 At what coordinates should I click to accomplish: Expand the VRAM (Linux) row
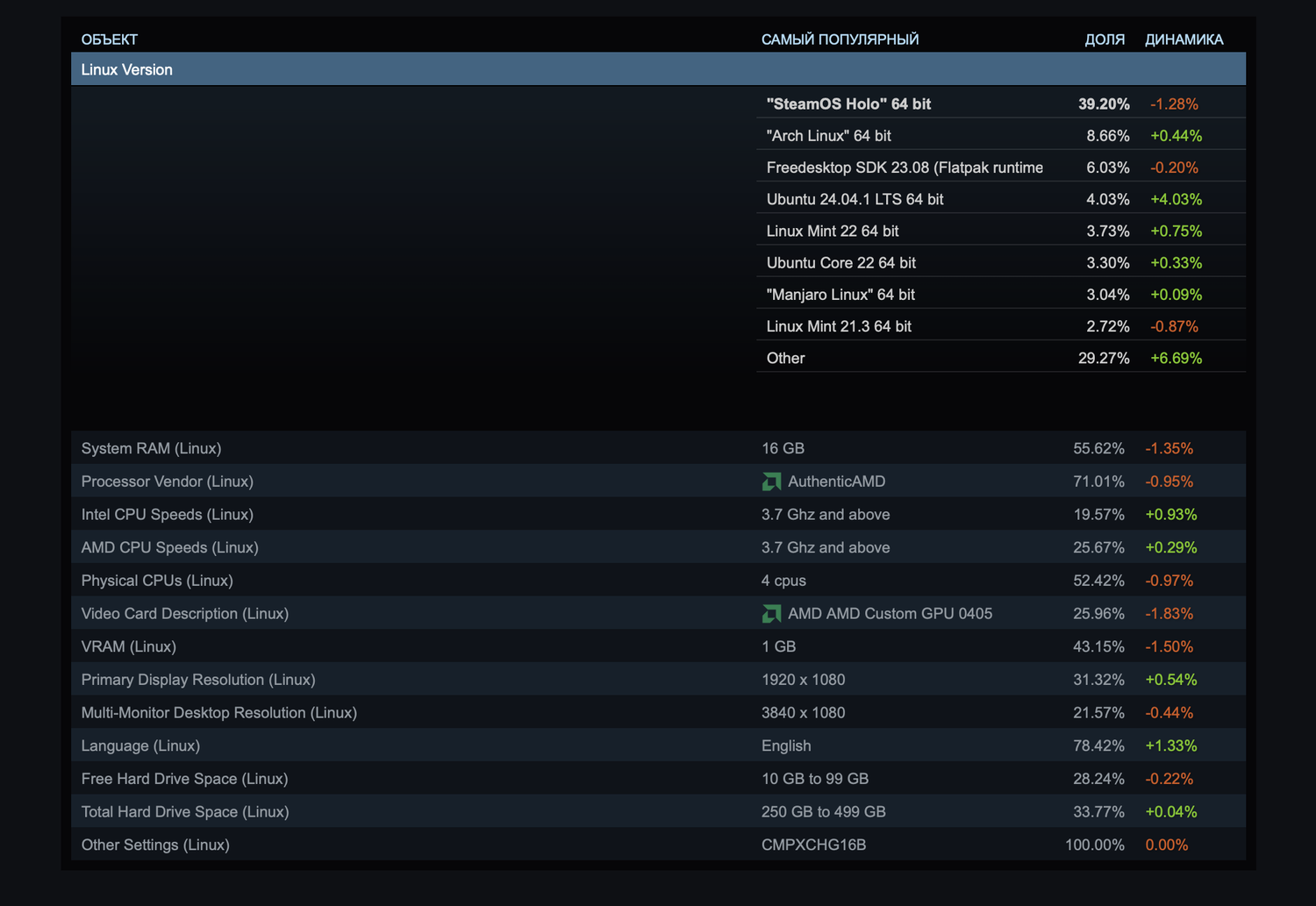pyautogui.click(x=658, y=646)
